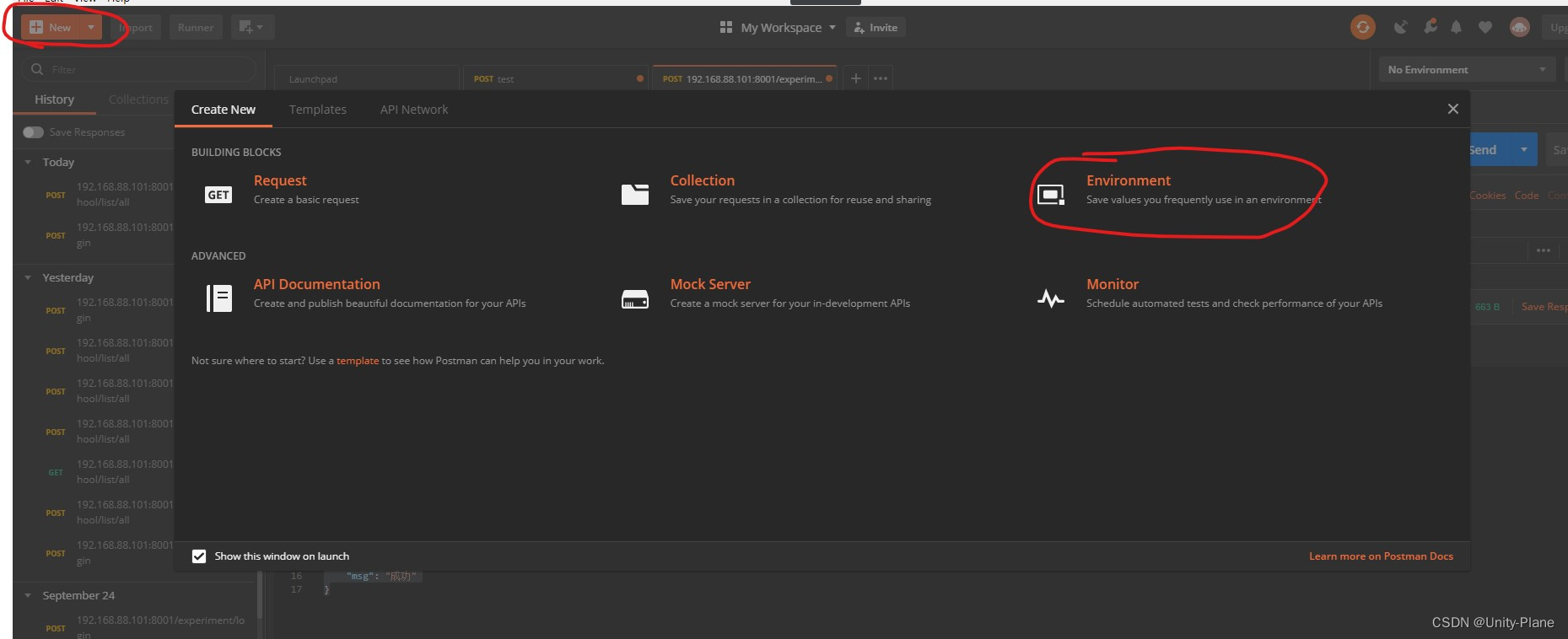Open the Runner

(196, 28)
